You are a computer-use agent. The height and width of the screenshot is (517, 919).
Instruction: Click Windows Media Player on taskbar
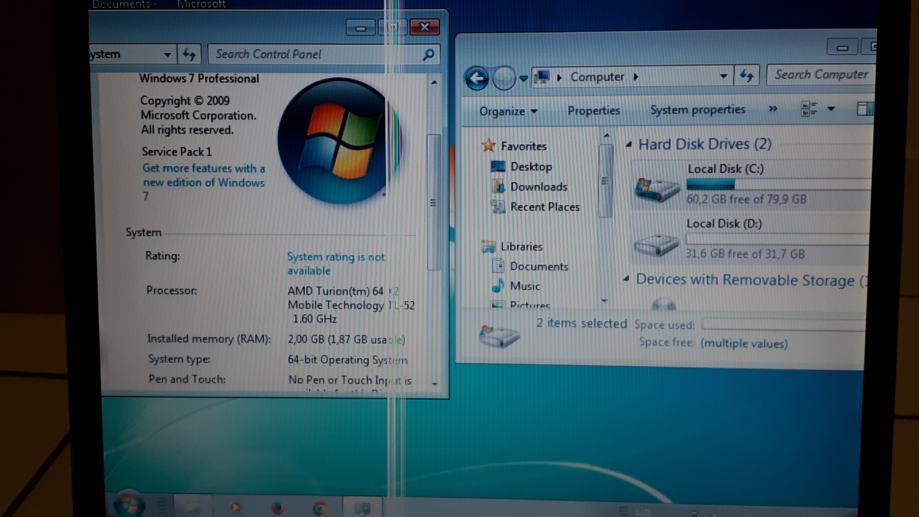235,508
